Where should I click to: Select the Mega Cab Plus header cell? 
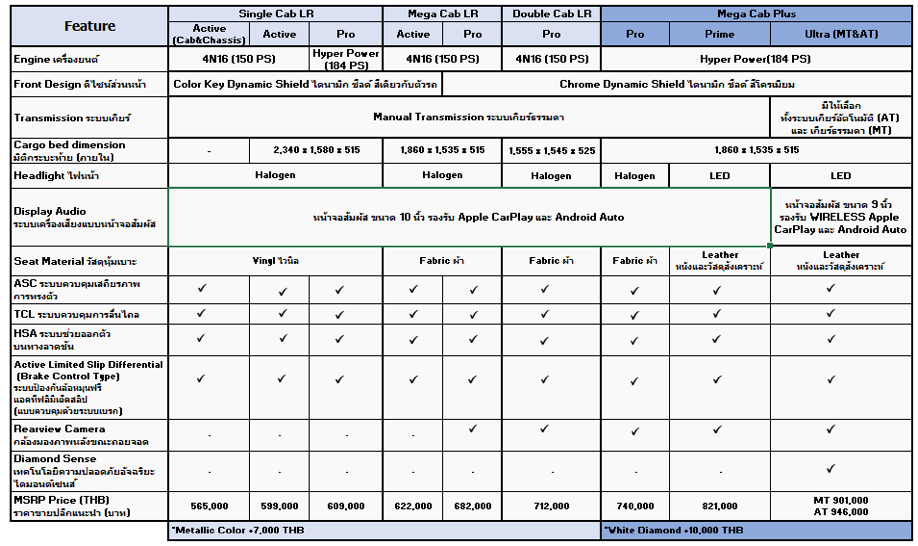(x=756, y=14)
